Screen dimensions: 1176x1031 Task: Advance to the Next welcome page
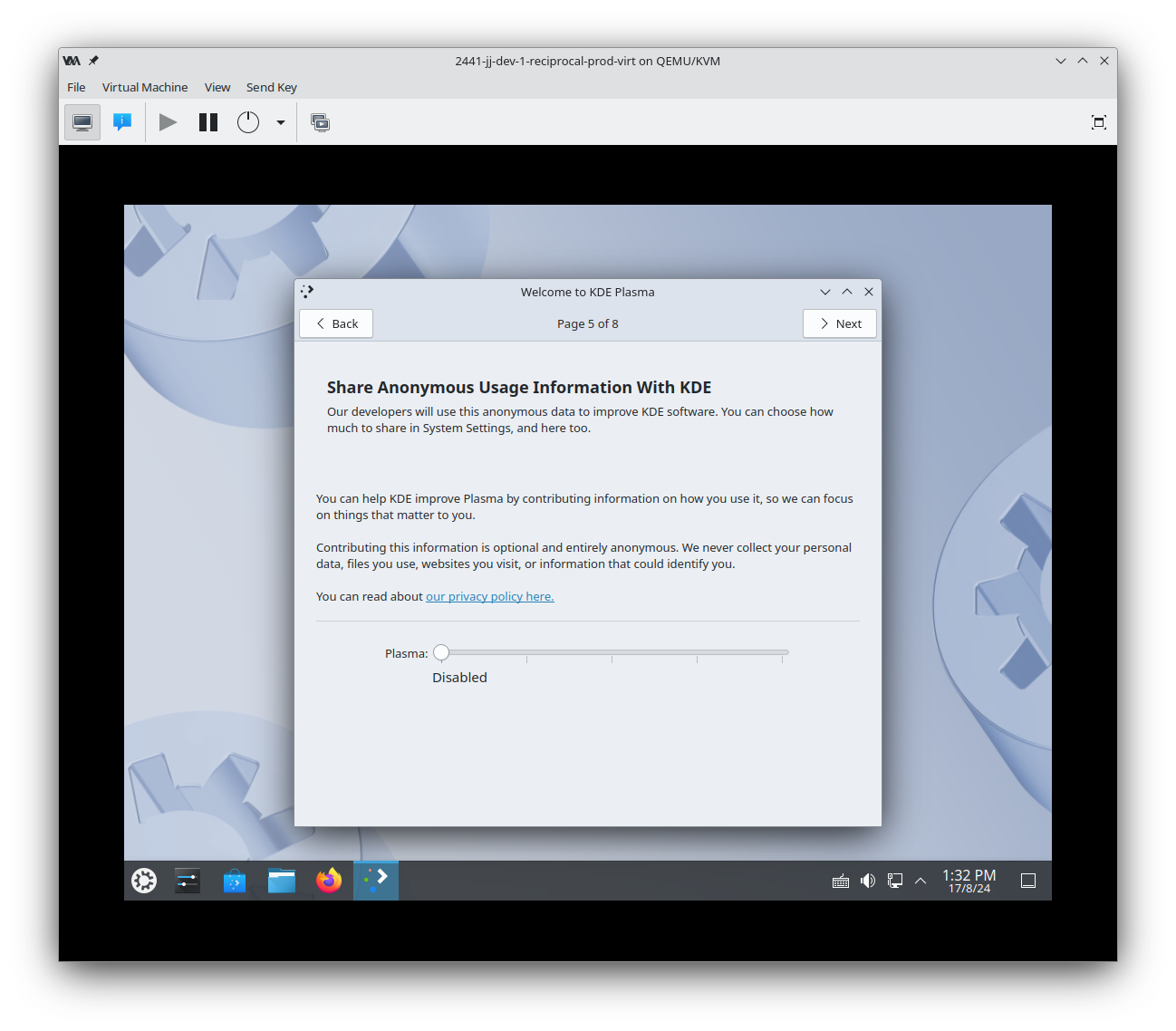[x=840, y=323]
